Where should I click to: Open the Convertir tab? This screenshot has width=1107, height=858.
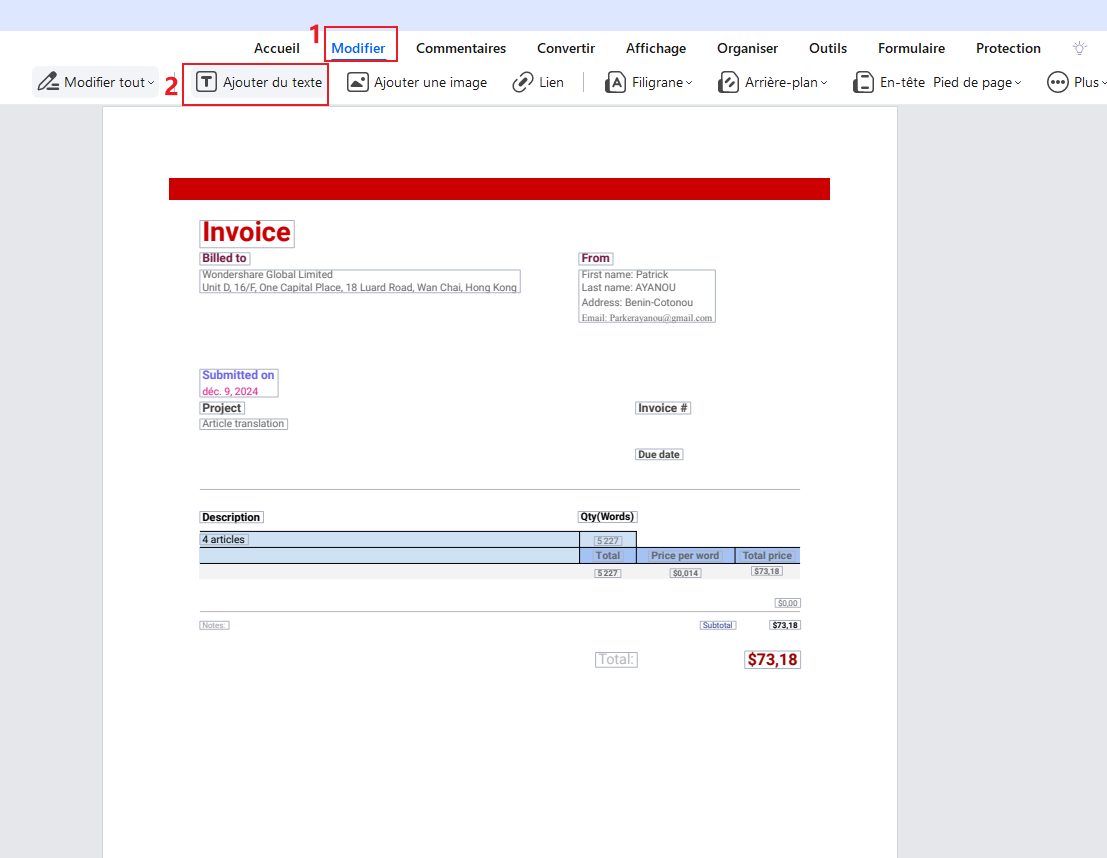click(566, 48)
